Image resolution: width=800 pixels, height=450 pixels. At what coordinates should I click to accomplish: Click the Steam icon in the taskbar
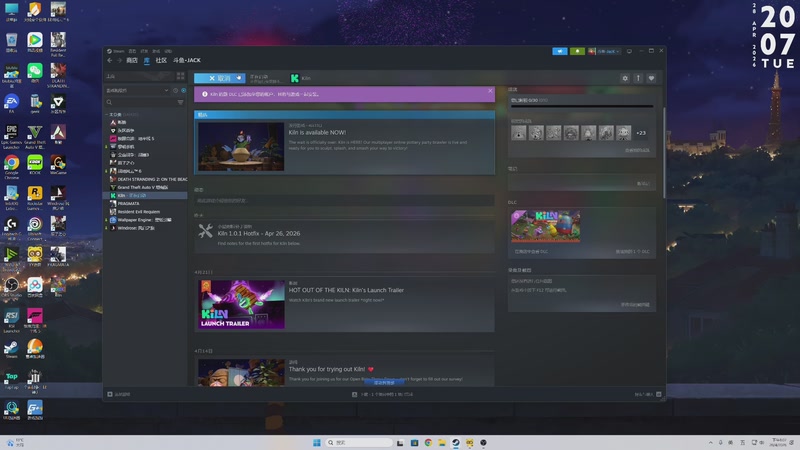[x=456, y=442]
